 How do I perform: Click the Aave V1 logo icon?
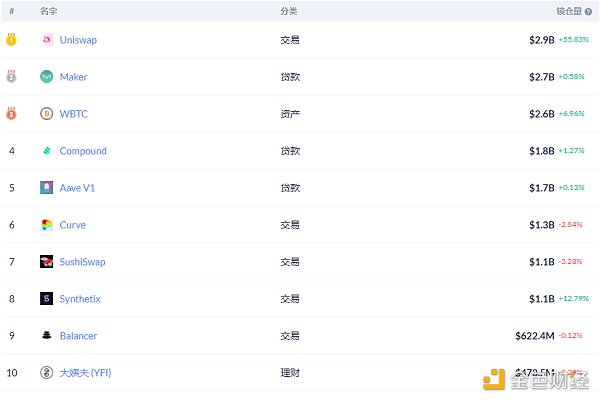tap(46, 188)
